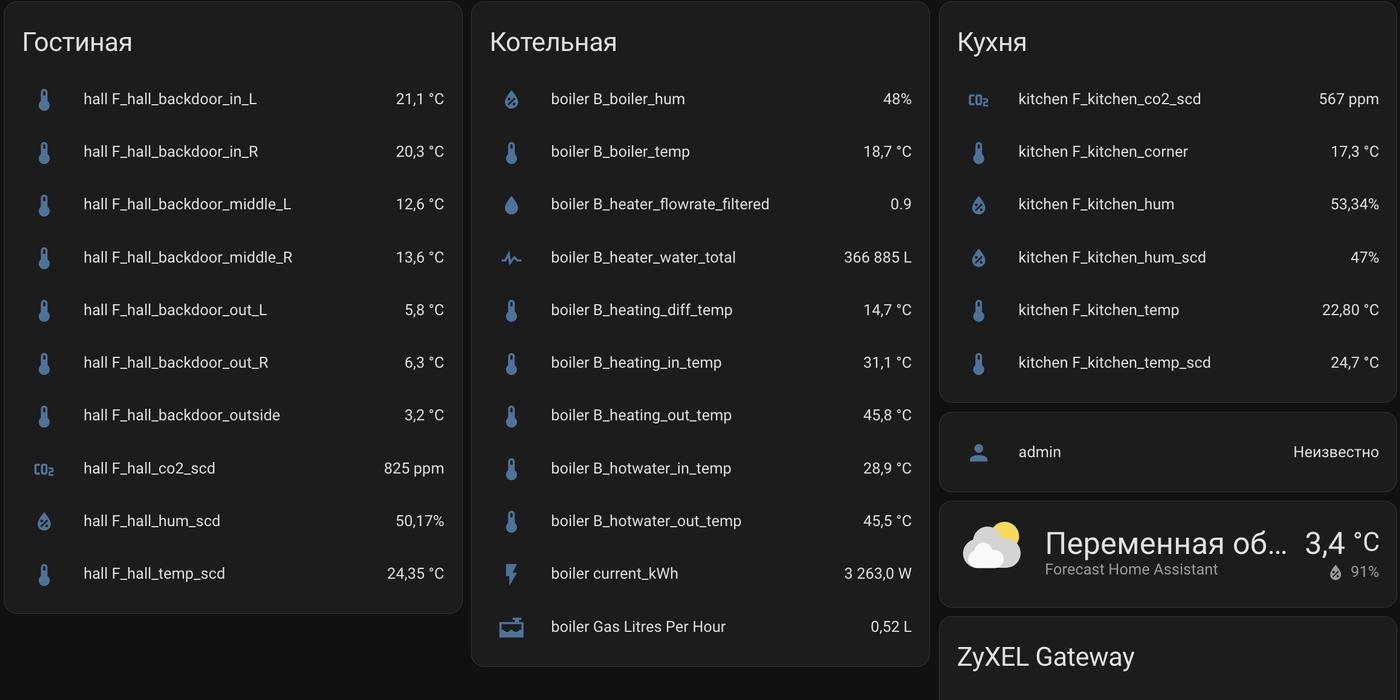Select the thermometer icon for boiler B_boiler_temp

tap(511, 151)
